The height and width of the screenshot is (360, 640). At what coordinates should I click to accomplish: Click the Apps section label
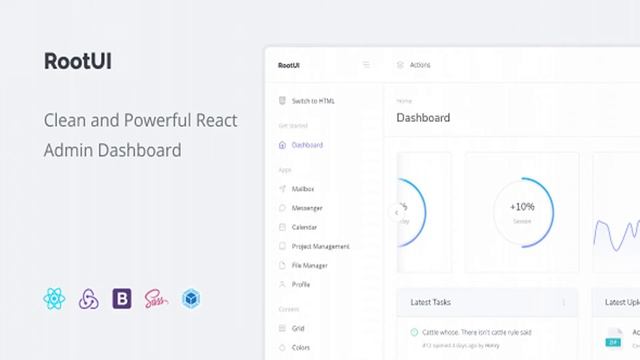[x=285, y=170]
